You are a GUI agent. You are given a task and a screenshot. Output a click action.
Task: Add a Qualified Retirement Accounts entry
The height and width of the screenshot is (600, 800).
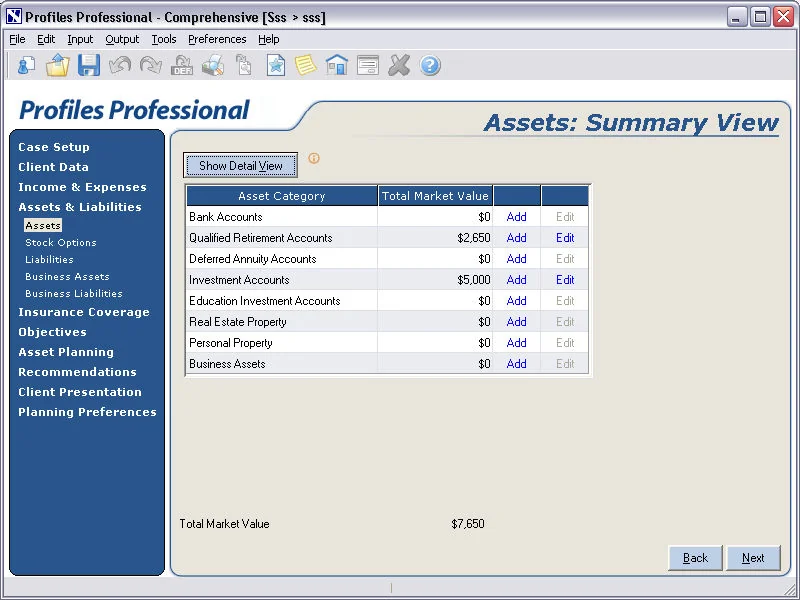[516, 238]
